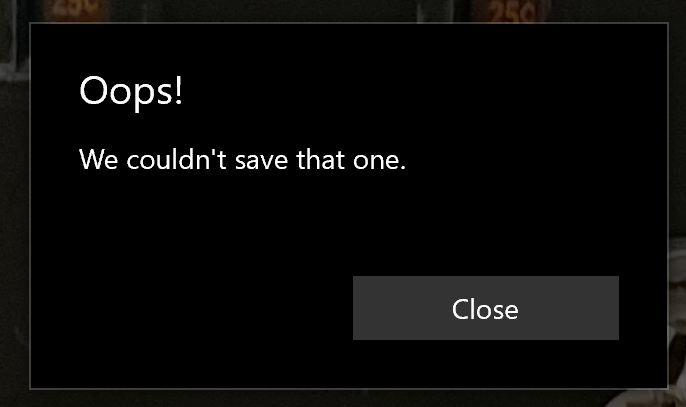Screen dimensions: 686x407
Task: Click the "We couldn't save that one." message
Action: click(x=242, y=159)
